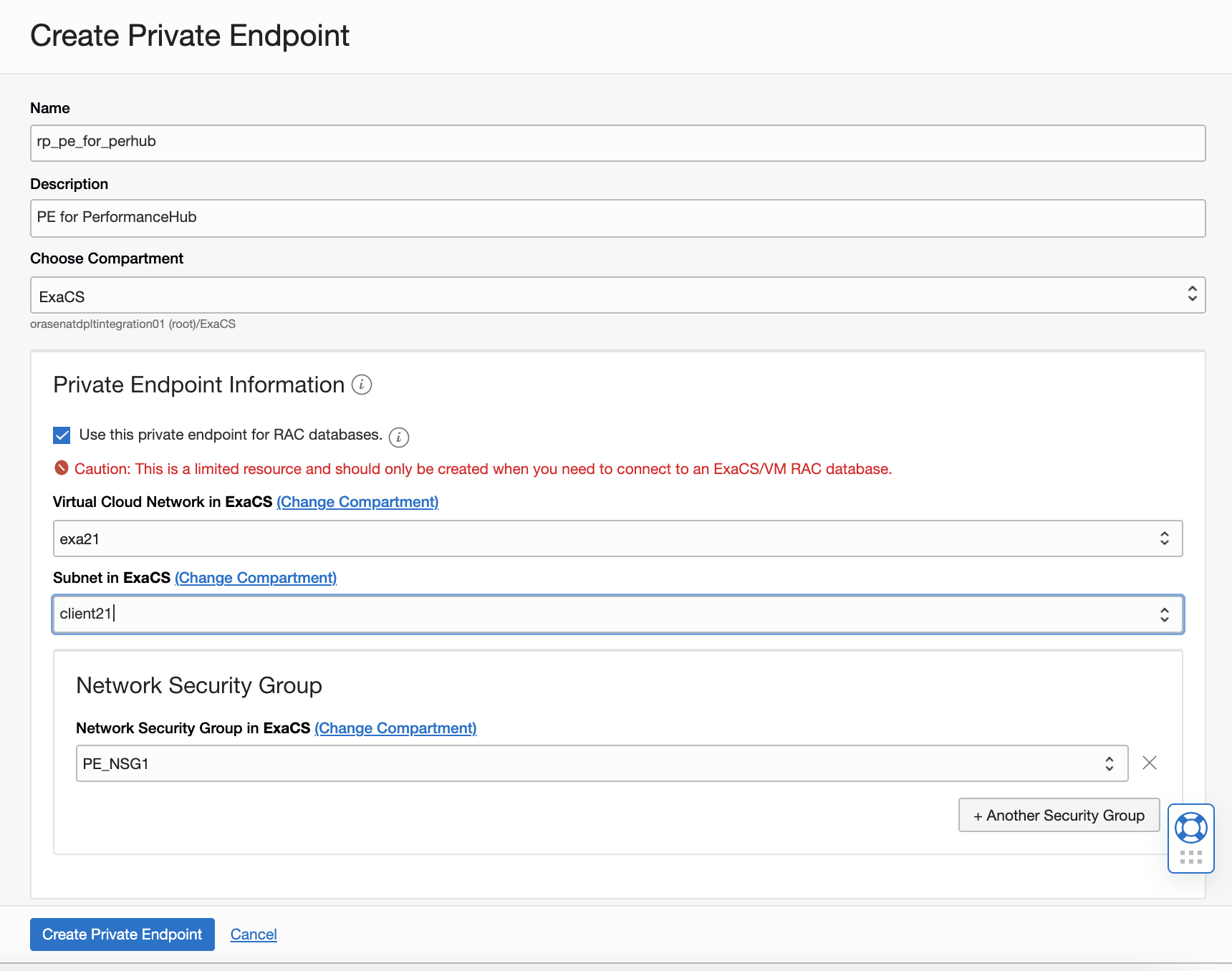Image resolution: width=1232 pixels, height=971 pixels.
Task: Click the Use this private endpoint label
Action: click(x=231, y=435)
